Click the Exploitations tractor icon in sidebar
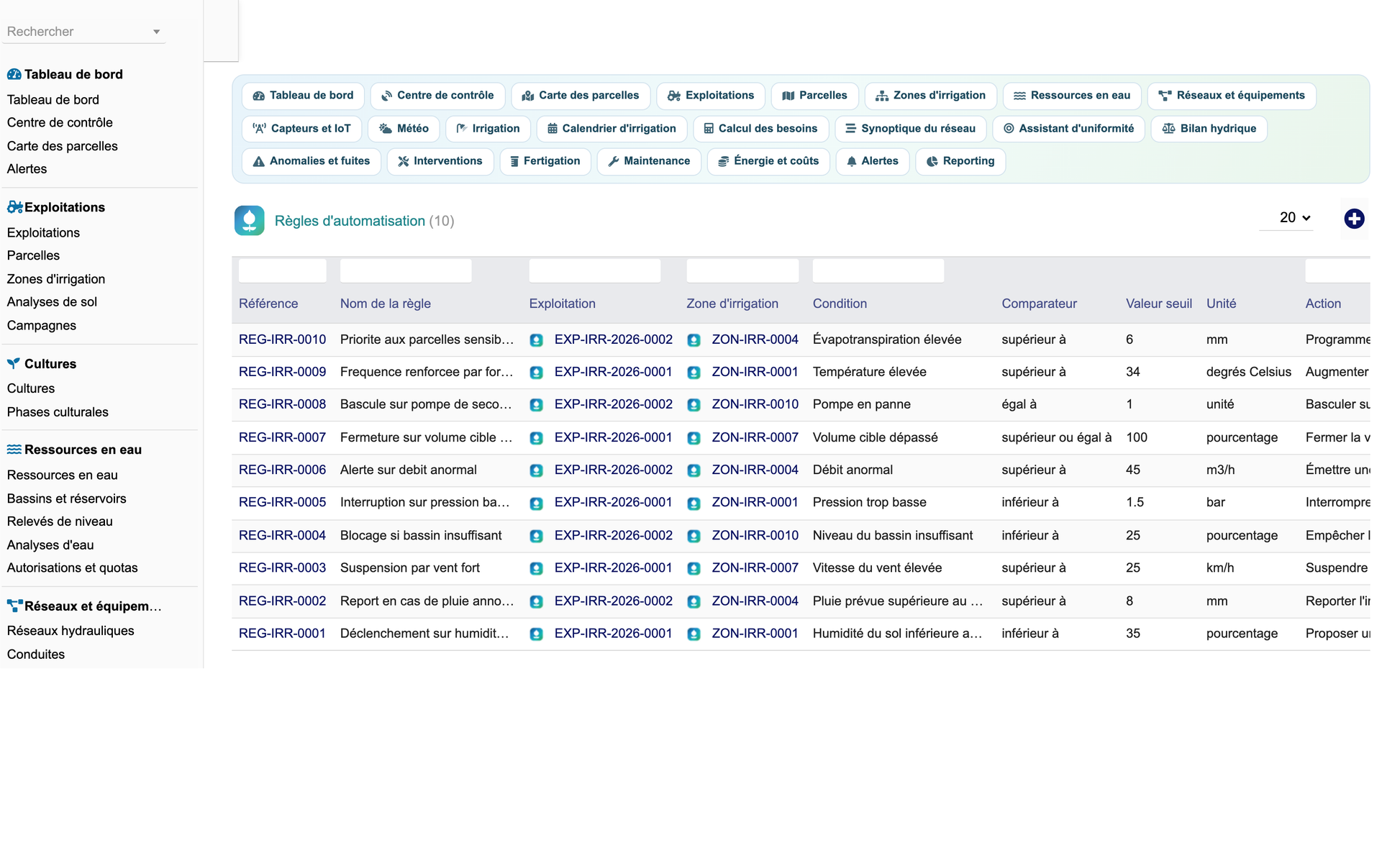This screenshot has width=1400, height=866. (14, 207)
